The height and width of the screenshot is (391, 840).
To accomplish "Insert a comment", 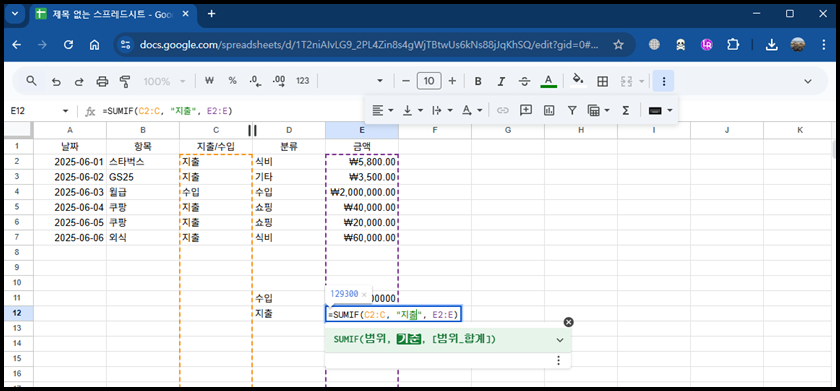I will pyautogui.click(x=526, y=110).
